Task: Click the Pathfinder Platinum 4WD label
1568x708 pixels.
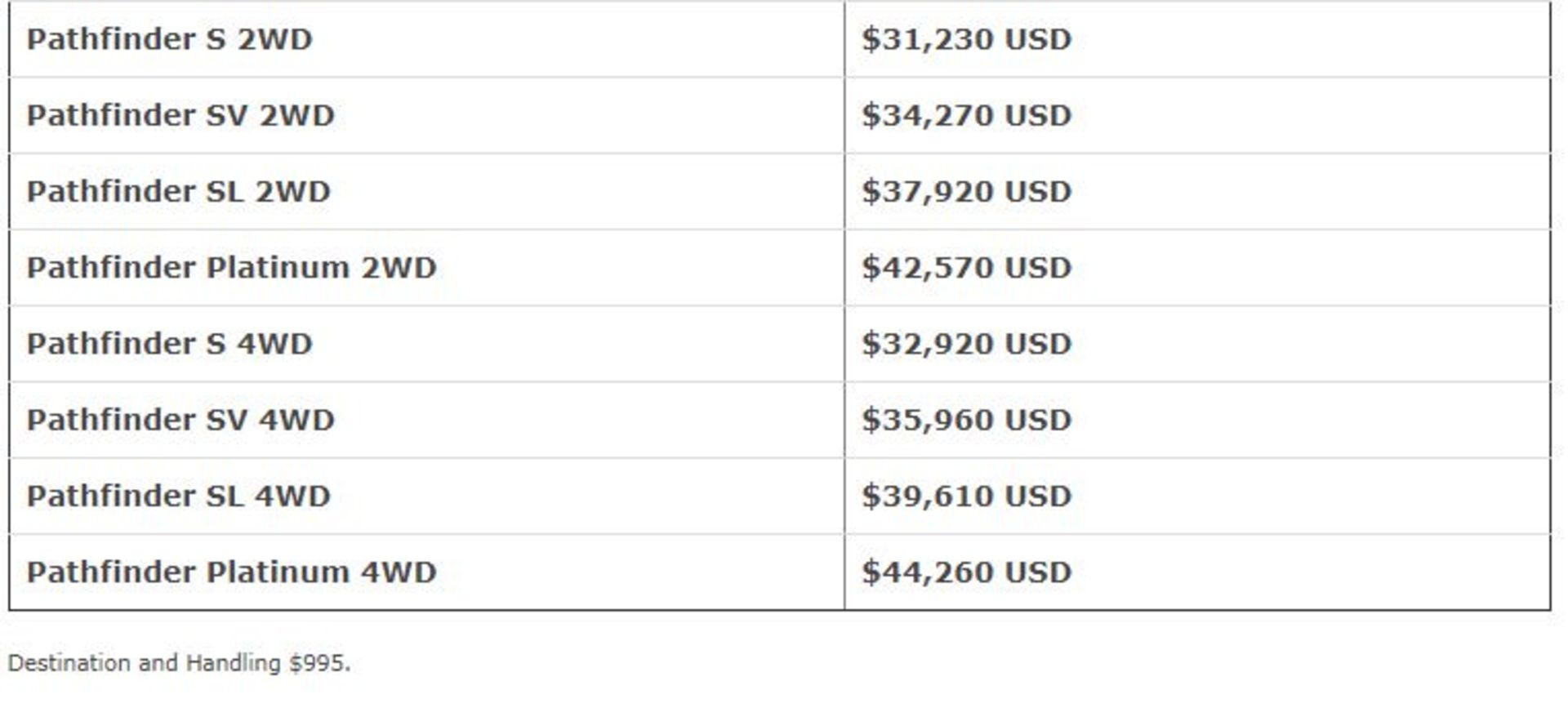Action: 231,572
